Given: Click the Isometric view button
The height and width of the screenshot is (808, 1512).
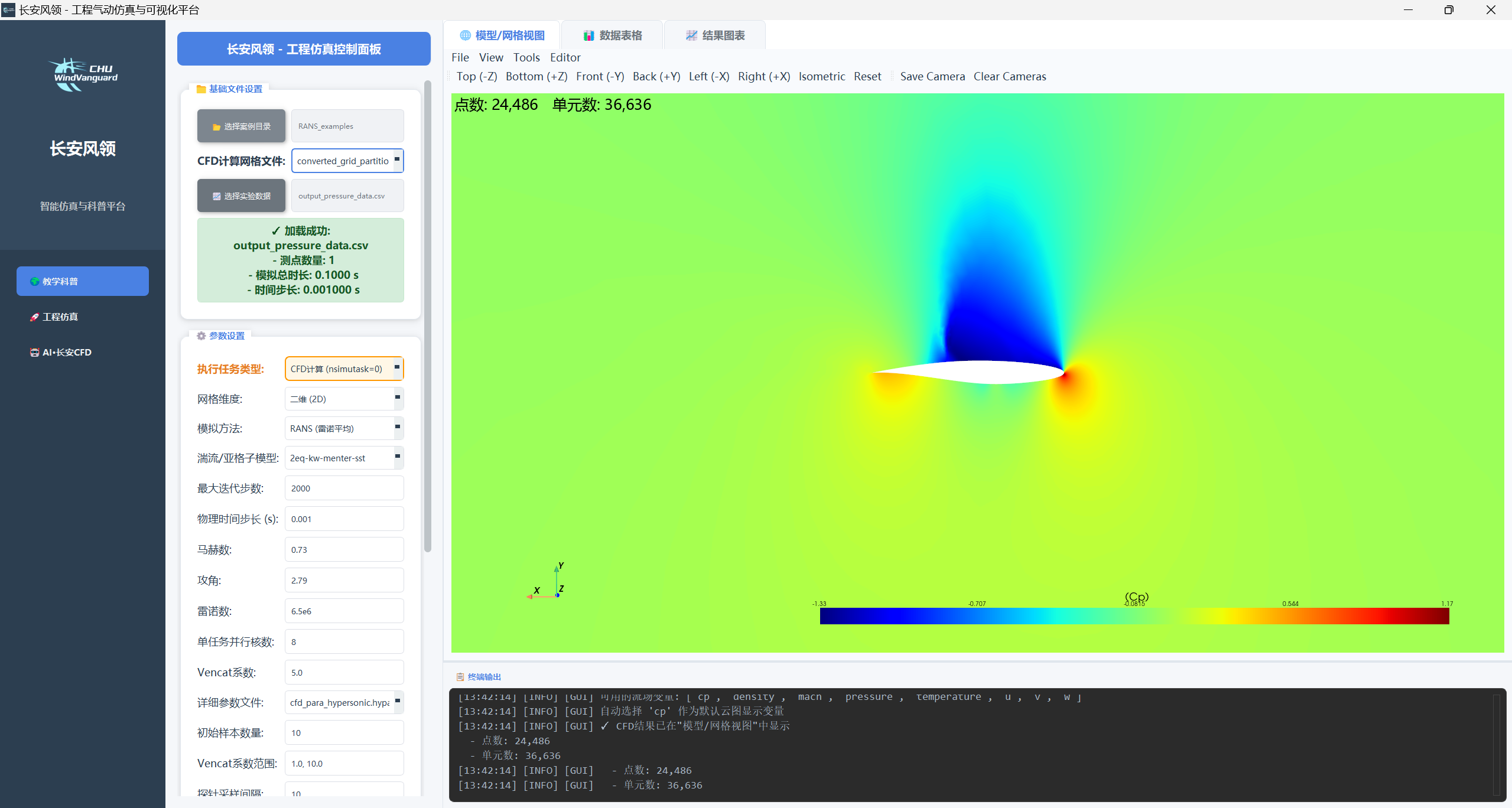Looking at the screenshot, I should click(x=821, y=76).
